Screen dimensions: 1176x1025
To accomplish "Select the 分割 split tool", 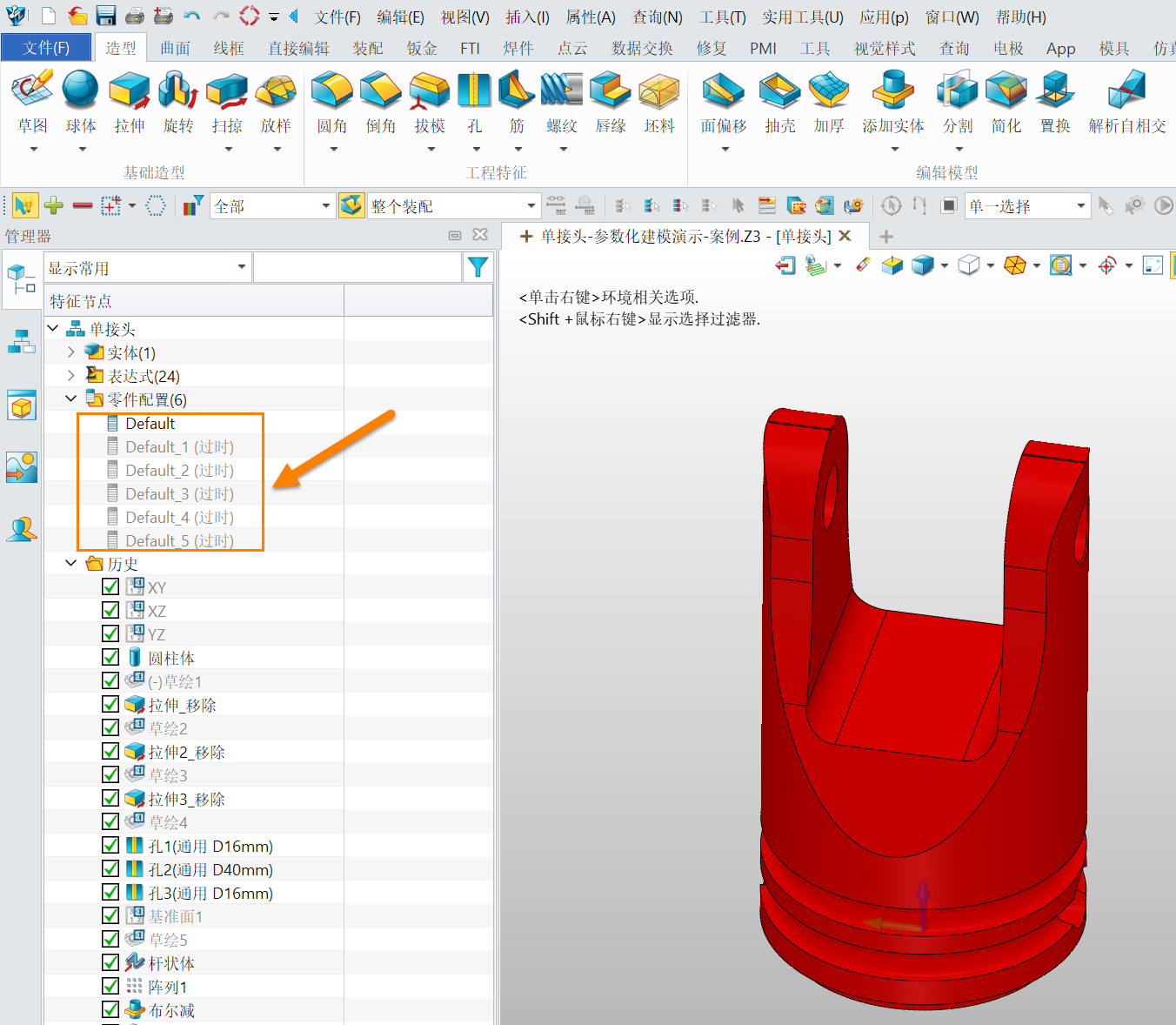I will point(958,104).
